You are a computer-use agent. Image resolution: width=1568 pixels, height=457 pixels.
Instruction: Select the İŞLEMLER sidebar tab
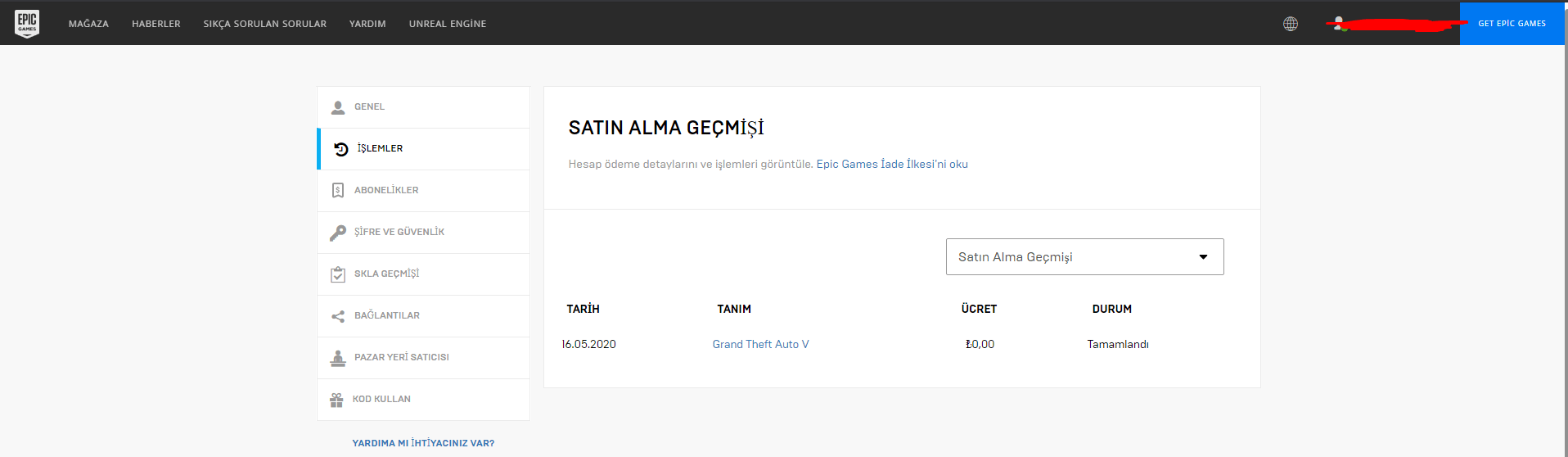[x=424, y=149]
